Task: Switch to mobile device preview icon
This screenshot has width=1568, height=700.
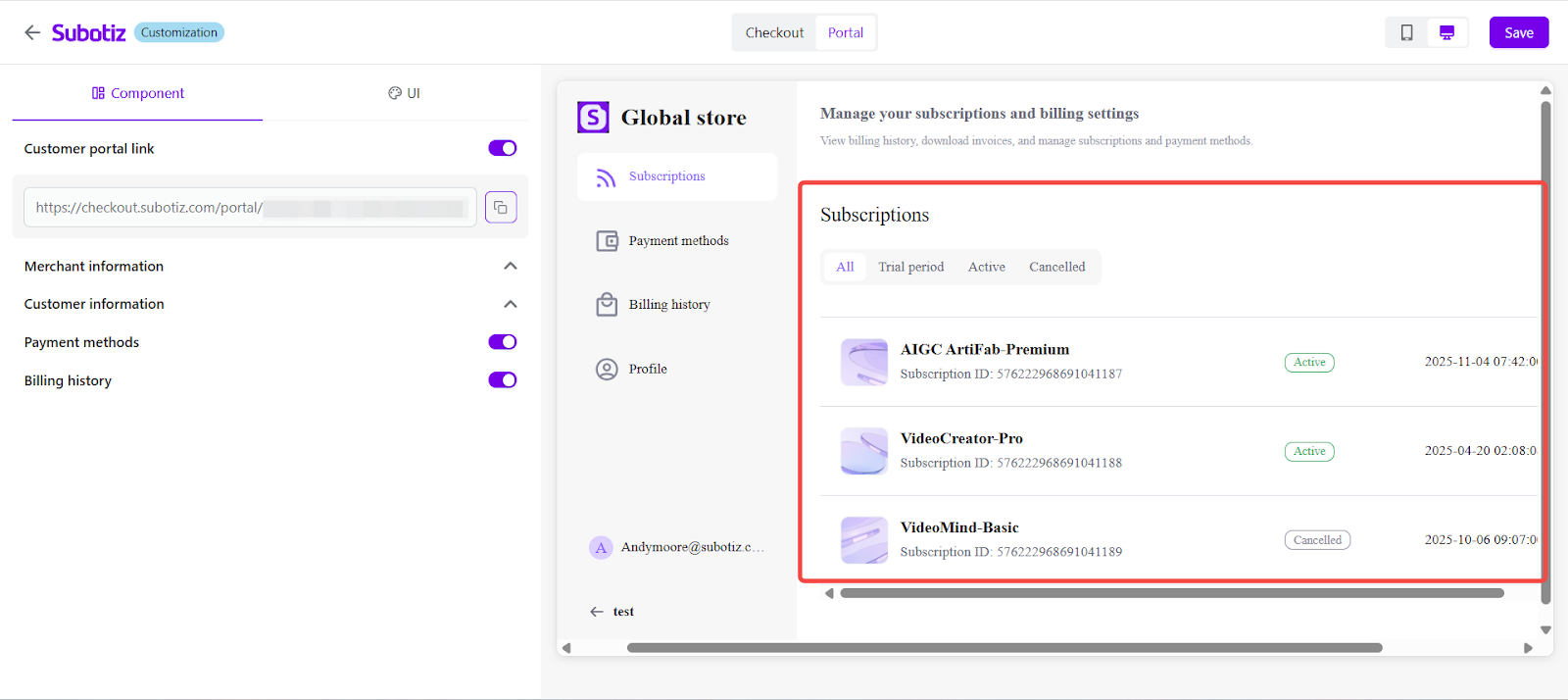Action: tap(1406, 32)
